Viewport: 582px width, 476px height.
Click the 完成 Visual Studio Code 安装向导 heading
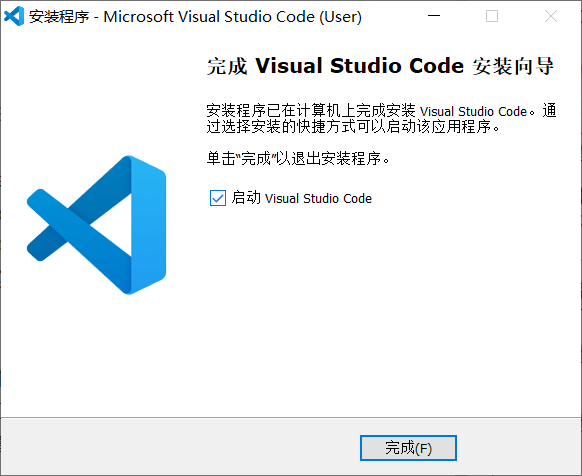(x=380, y=66)
